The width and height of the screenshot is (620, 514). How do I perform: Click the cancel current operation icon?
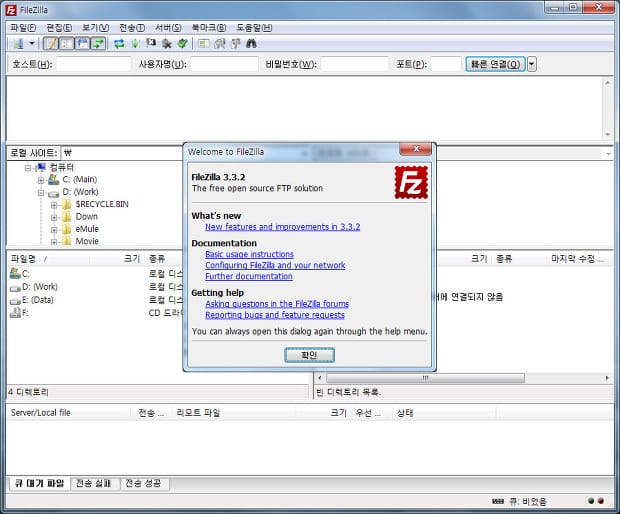[151, 43]
